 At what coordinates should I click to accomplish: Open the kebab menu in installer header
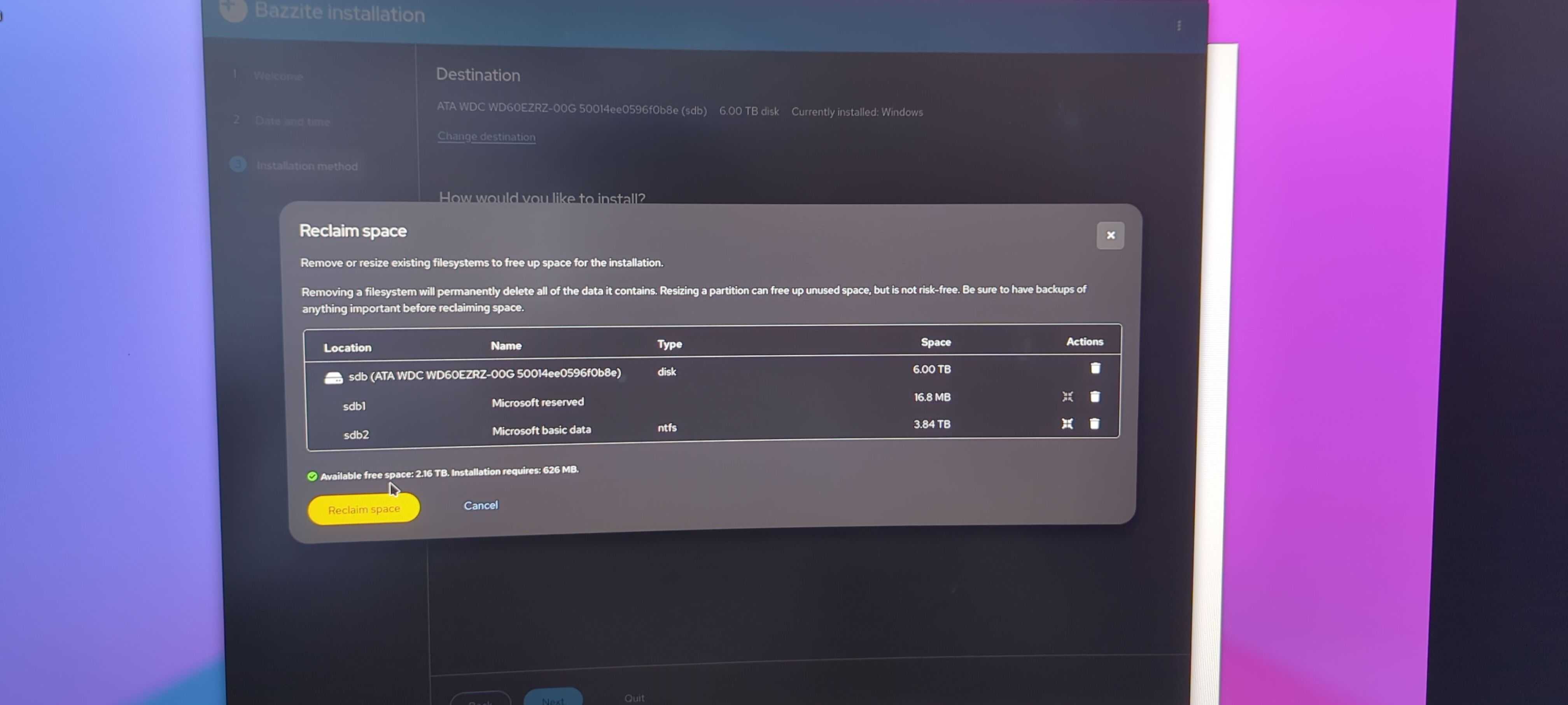coord(1179,26)
